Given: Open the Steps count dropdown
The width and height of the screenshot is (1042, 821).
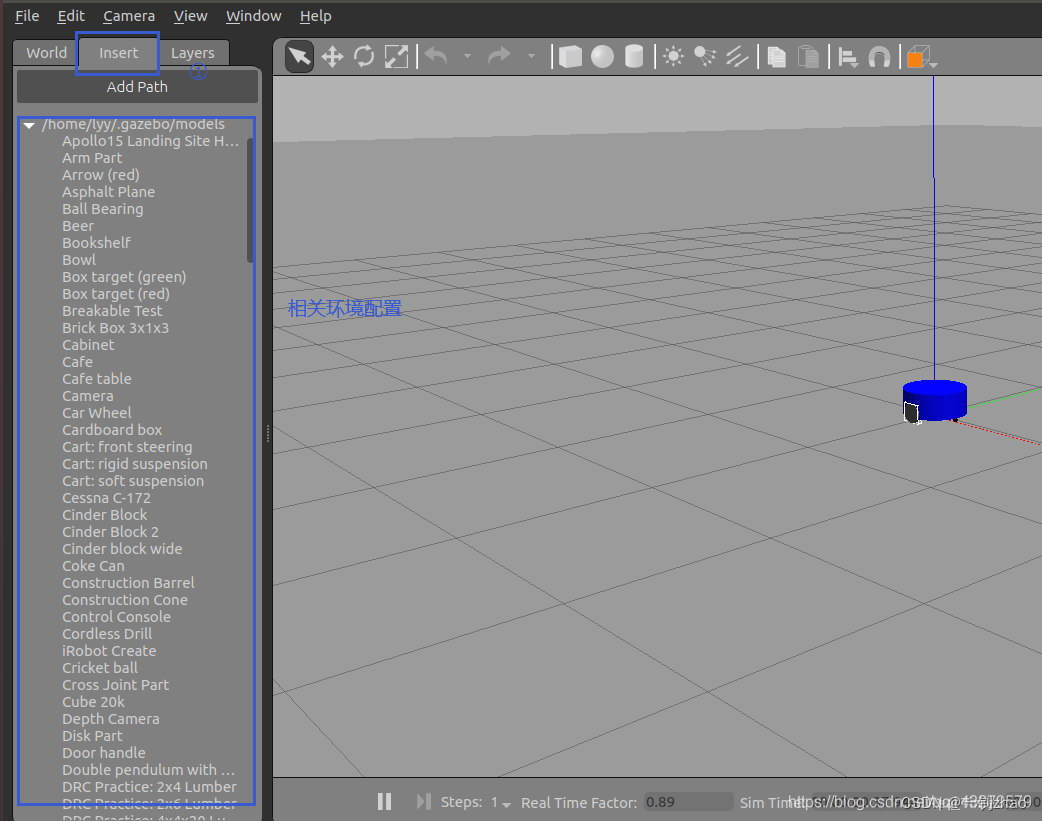Looking at the screenshot, I should (501, 802).
